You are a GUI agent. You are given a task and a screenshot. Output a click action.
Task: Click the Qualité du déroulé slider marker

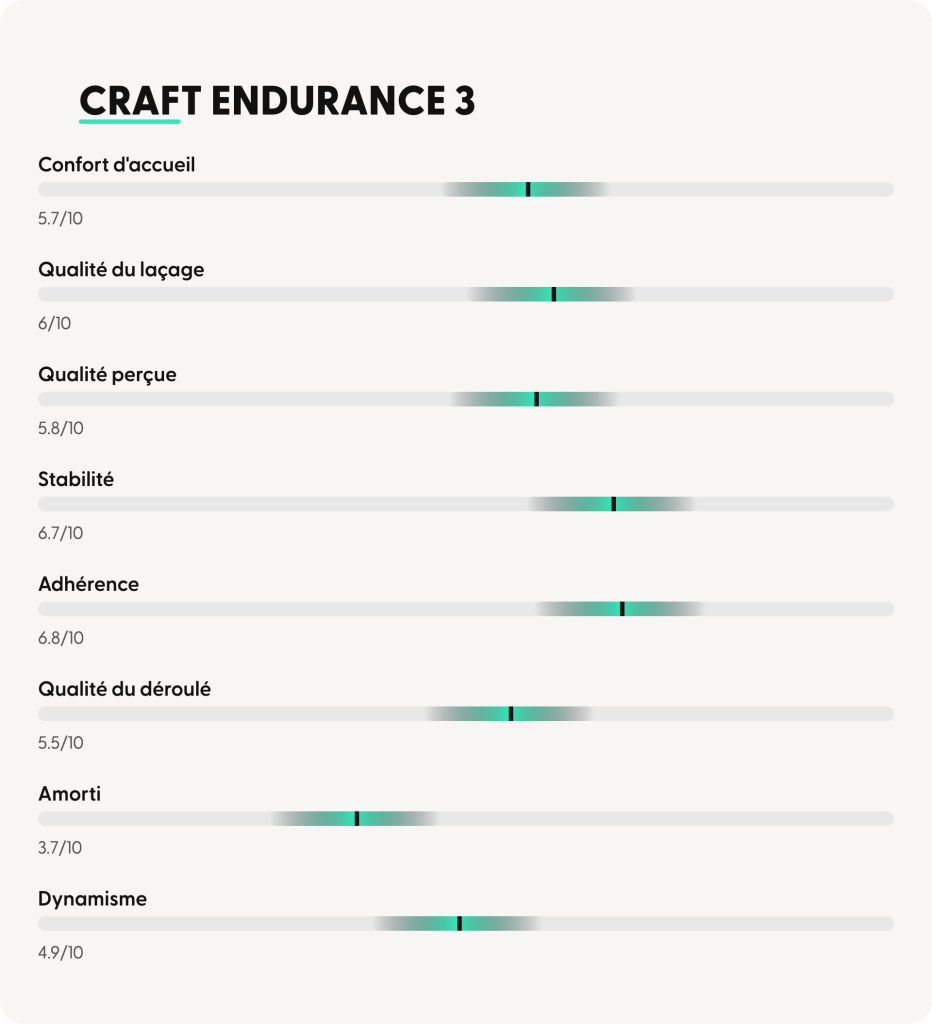point(511,714)
